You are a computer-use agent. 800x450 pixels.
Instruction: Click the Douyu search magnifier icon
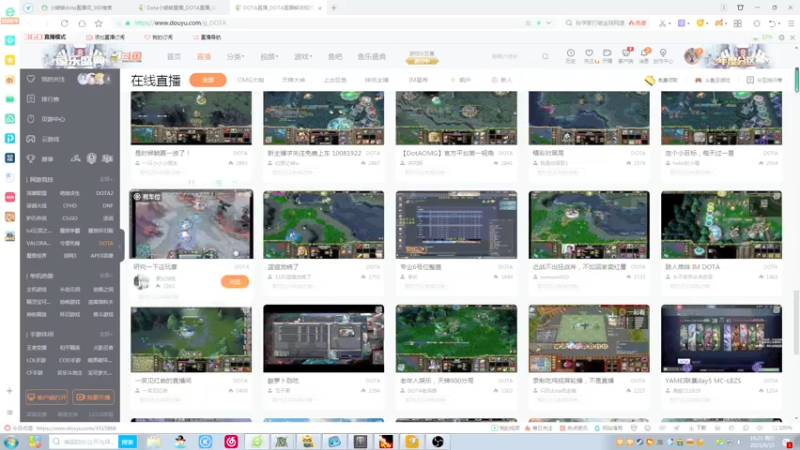(x=545, y=56)
